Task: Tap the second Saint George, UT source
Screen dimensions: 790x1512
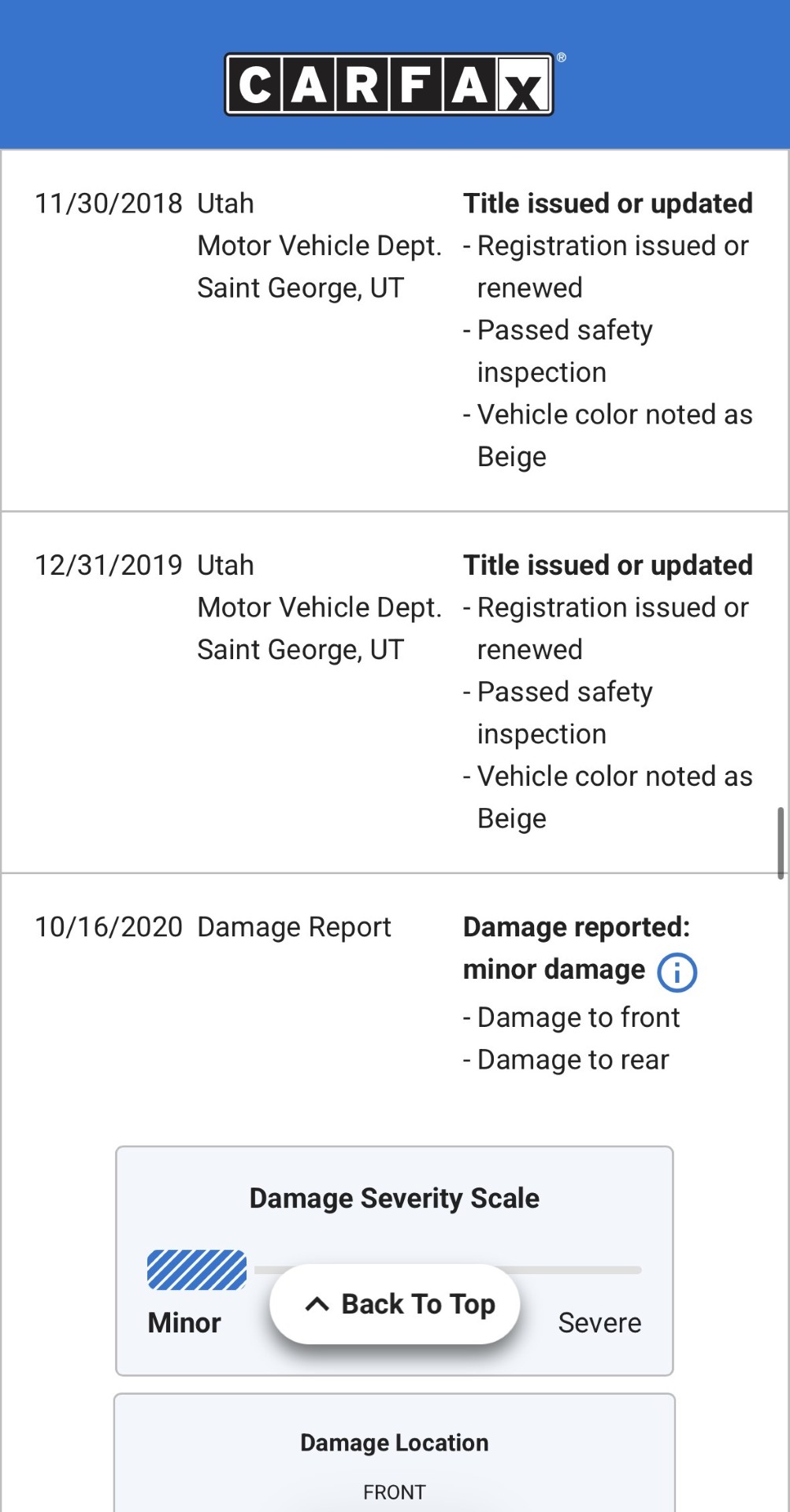Action: click(301, 650)
